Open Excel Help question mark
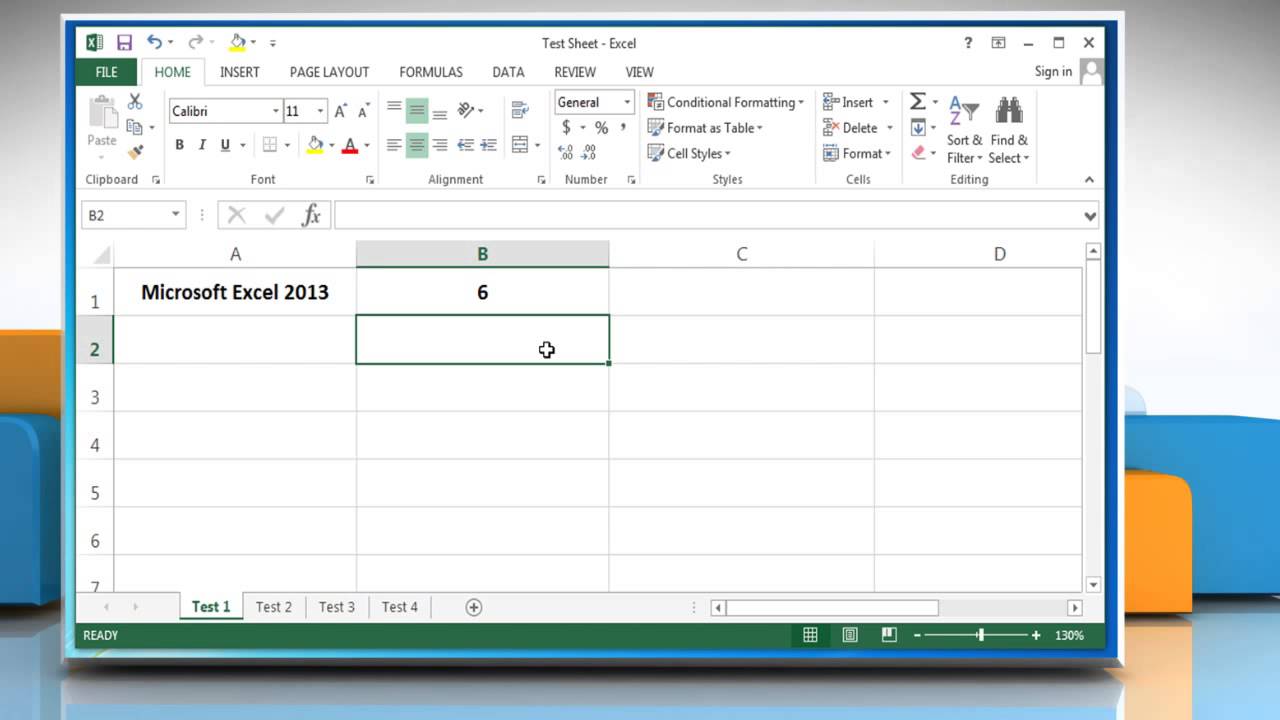This screenshot has width=1280, height=720. point(968,43)
